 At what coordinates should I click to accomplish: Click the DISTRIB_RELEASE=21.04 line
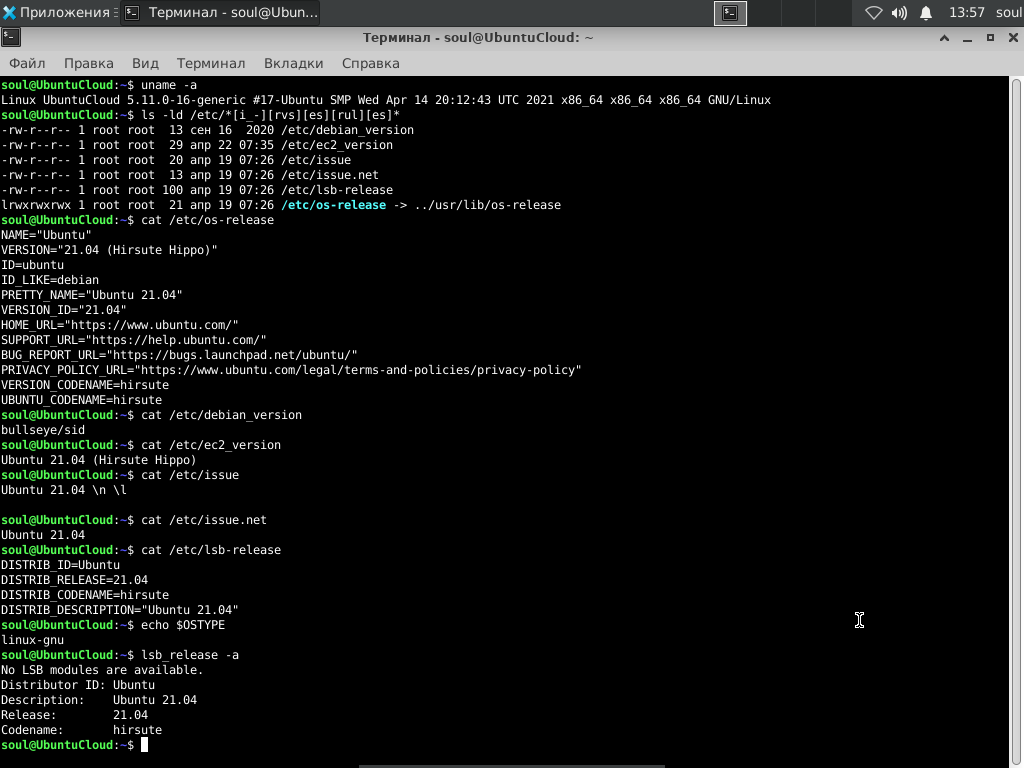(74, 580)
